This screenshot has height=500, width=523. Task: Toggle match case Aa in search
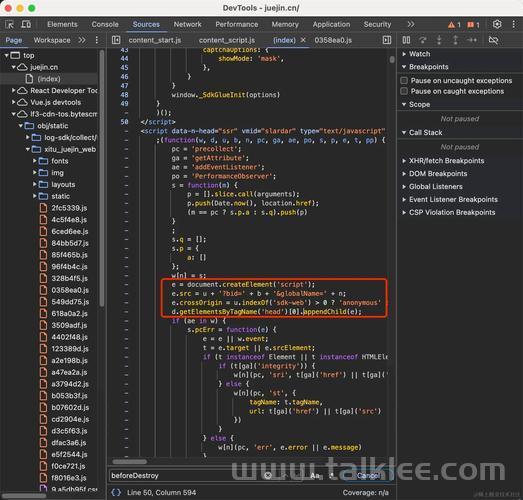tap(315, 476)
